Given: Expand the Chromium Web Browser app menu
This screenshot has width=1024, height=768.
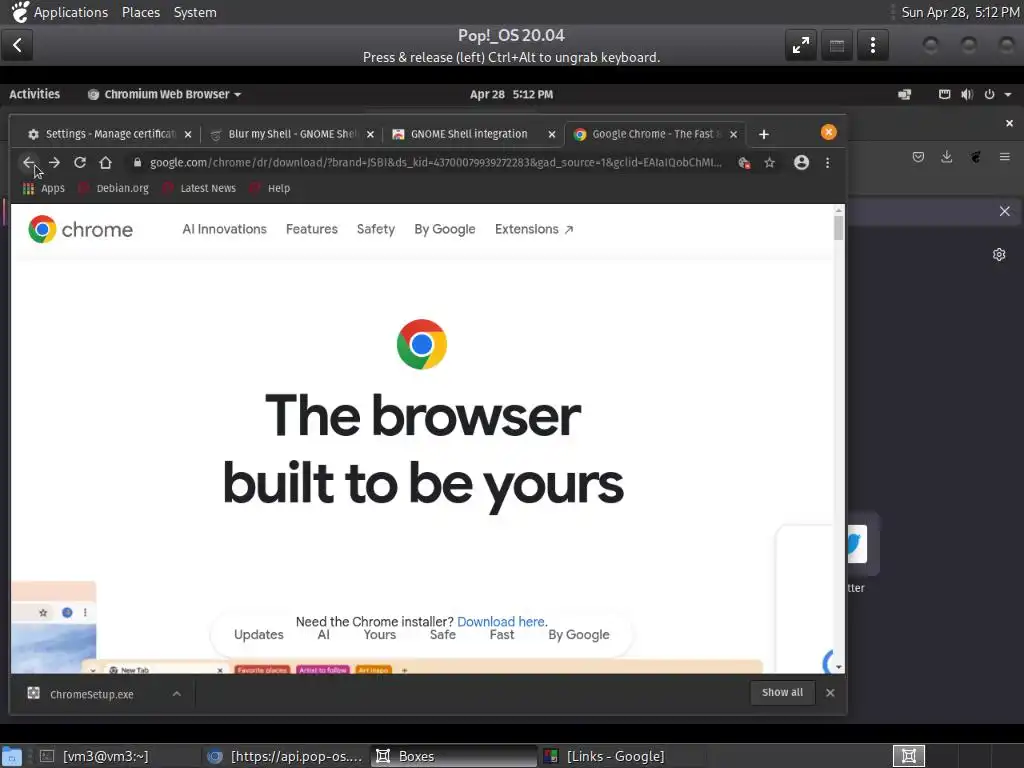Looking at the screenshot, I should [165, 95].
